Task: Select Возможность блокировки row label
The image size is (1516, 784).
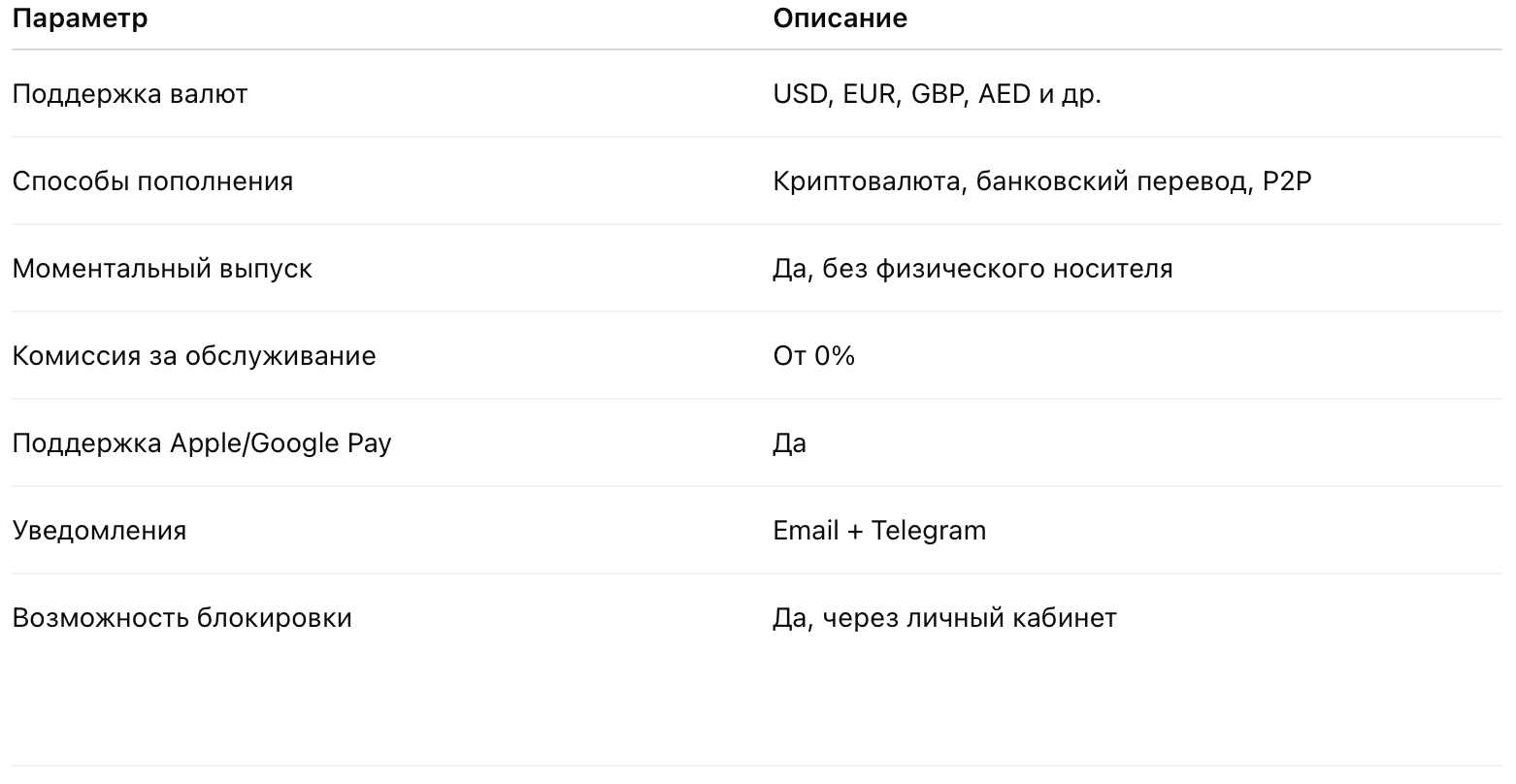Action: pyautogui.click(x=181, y=618)
